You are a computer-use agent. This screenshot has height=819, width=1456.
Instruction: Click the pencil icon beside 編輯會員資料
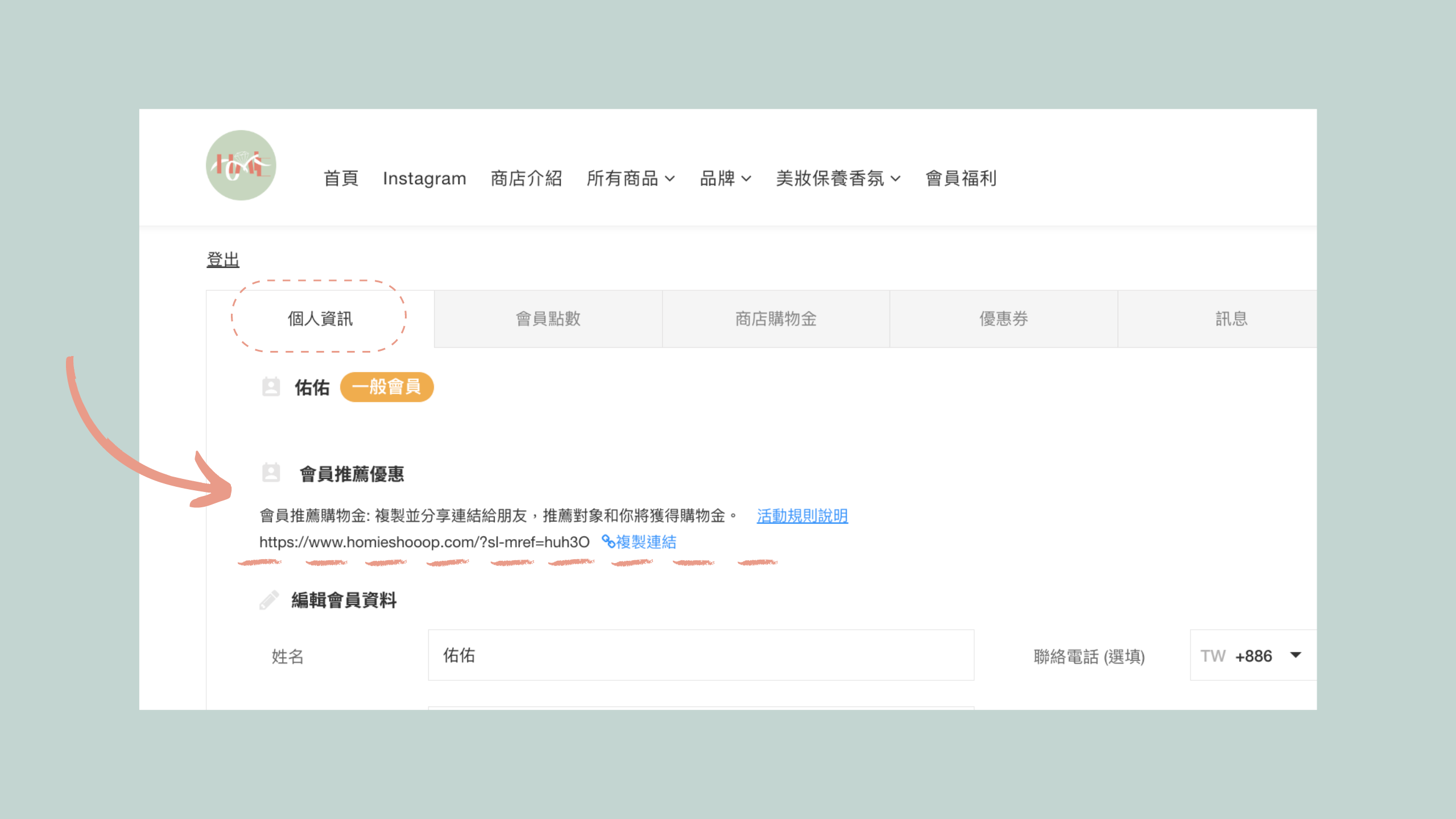[x=269, y=600]
